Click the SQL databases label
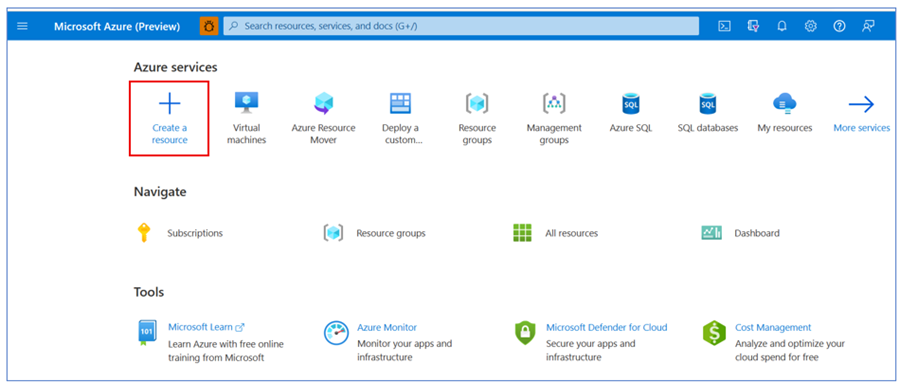Image resolution: width=900 pixels, height=382 pixels. 708,128
